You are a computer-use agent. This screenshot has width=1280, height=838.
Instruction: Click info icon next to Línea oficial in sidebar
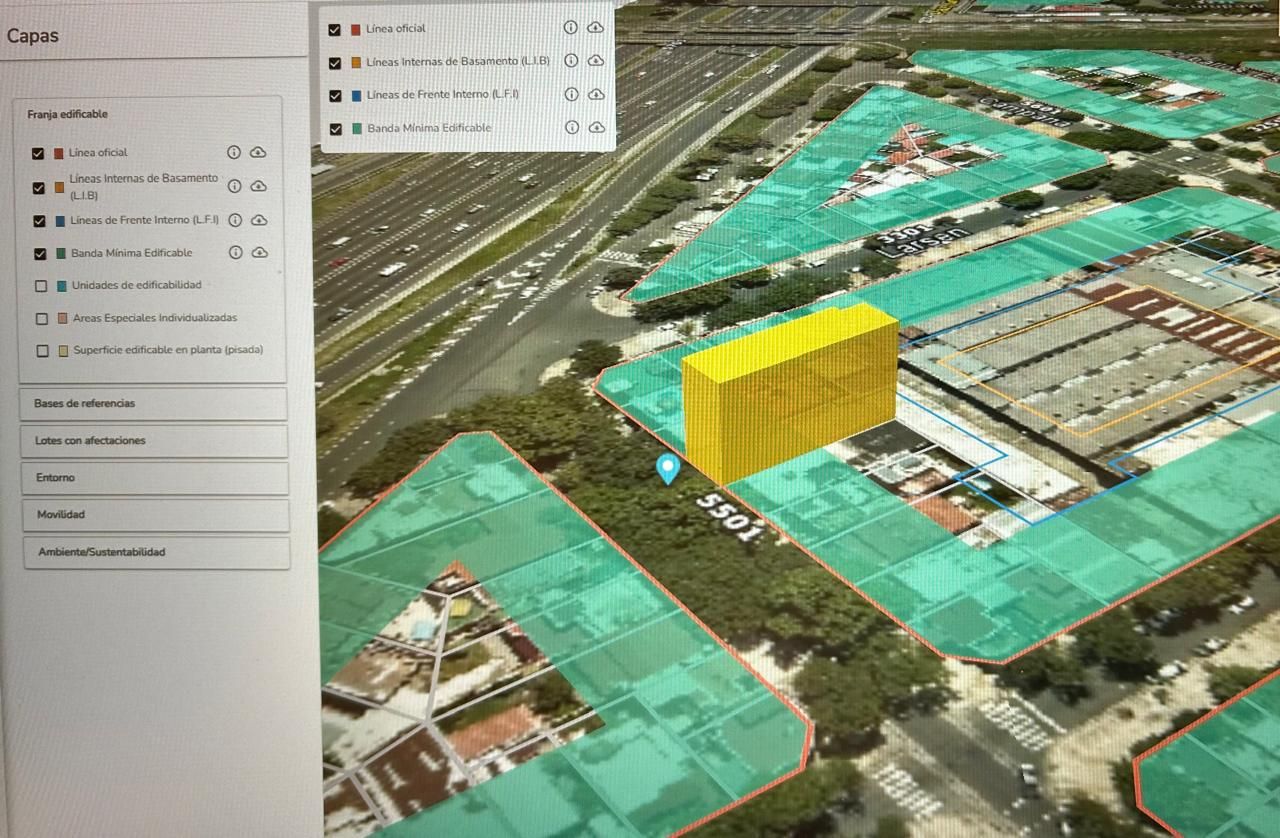[x=233, y=153]
